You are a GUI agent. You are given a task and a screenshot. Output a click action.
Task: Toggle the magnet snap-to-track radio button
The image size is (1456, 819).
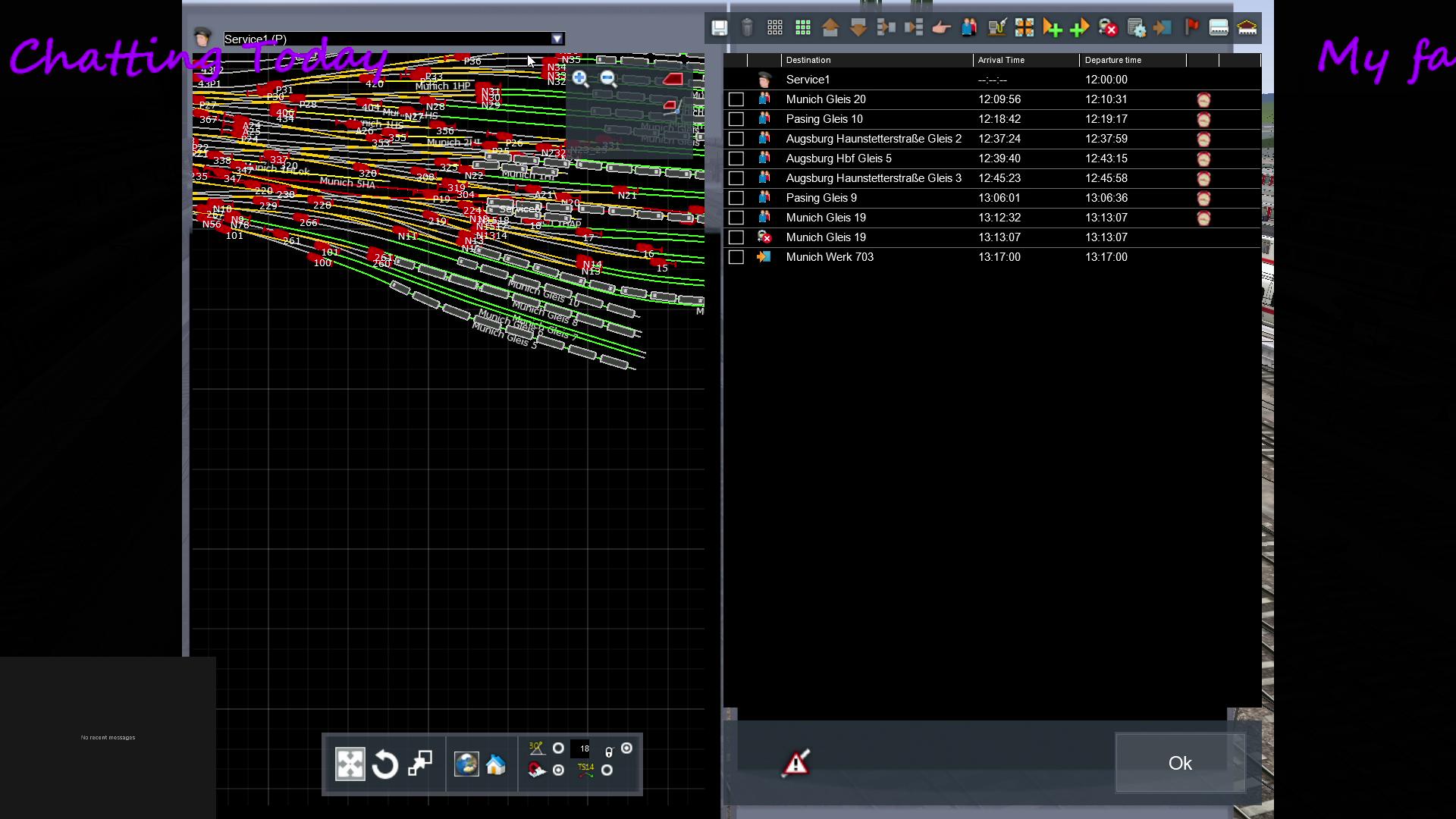click(558, 770)
